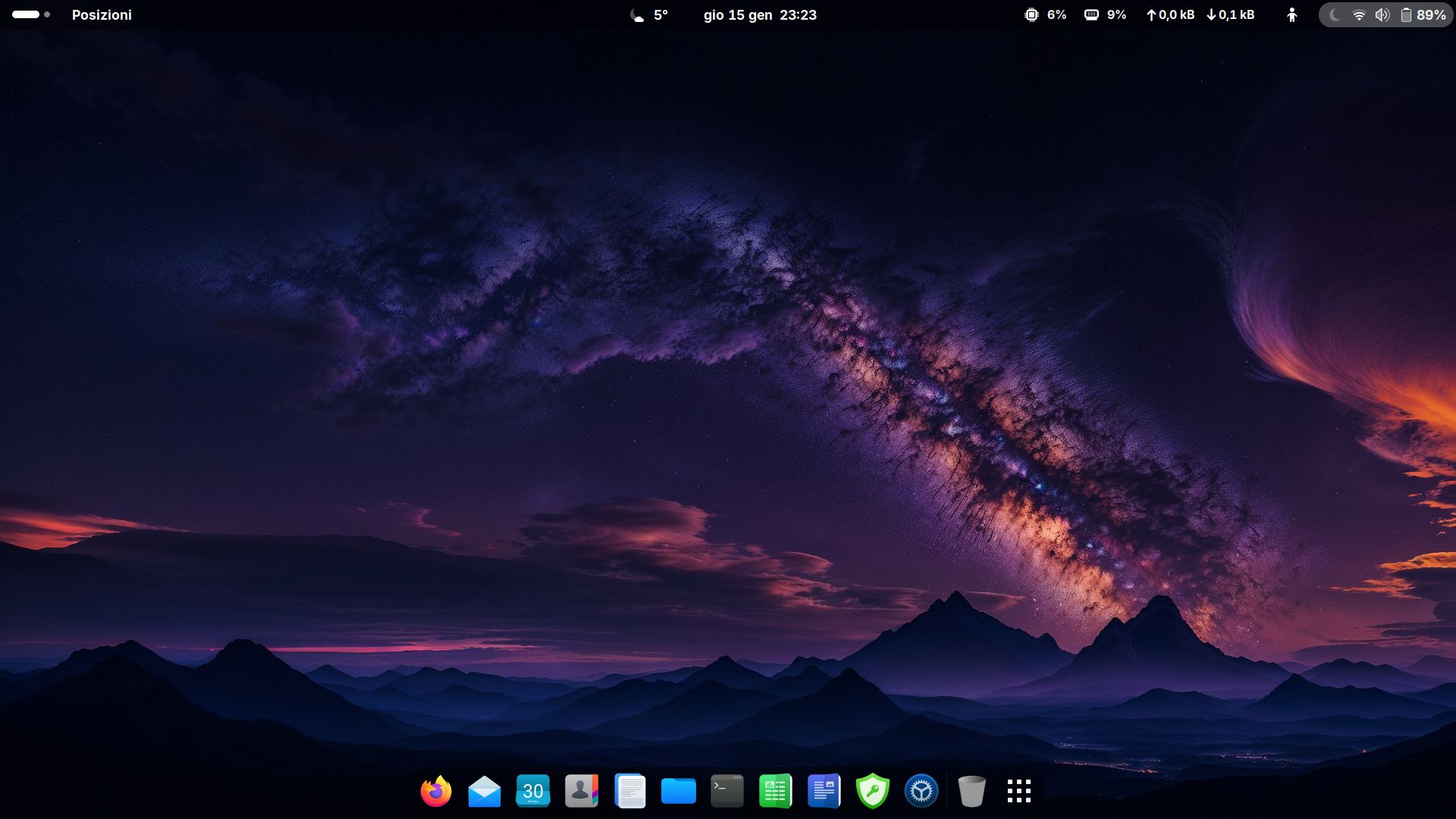Open the green spreadsheet application
1456x819 pixels.
pos(776,791)
